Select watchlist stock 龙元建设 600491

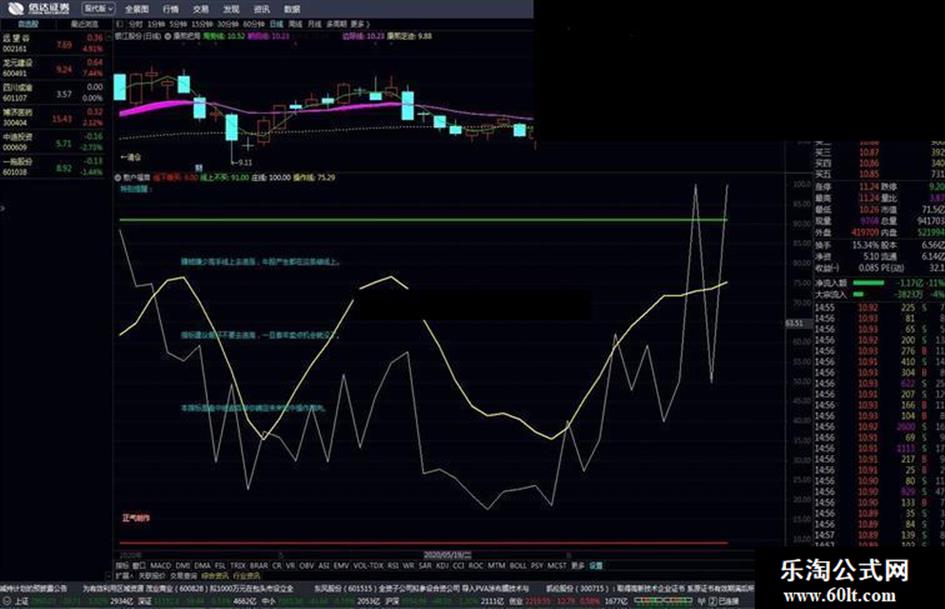click(55, 68)
